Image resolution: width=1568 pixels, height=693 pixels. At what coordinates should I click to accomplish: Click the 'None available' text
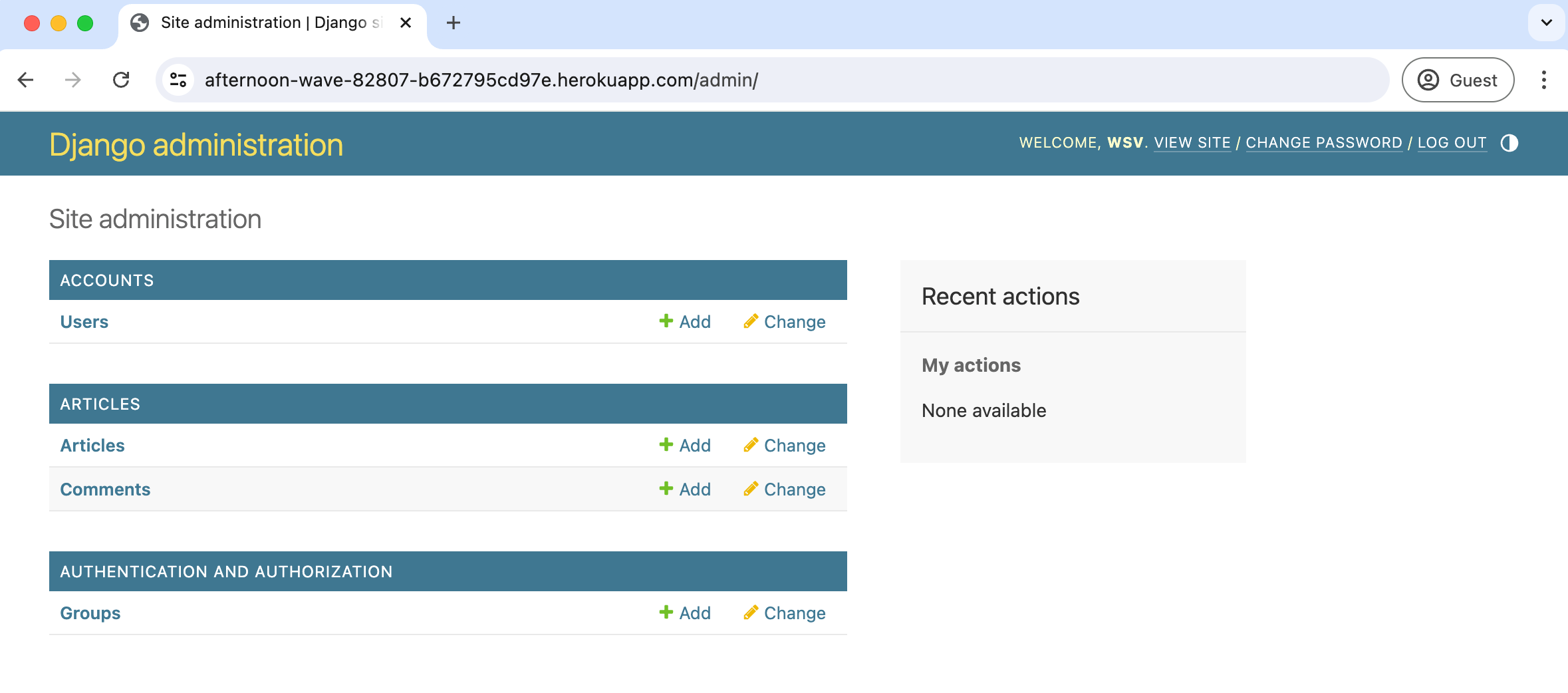click(x=983, y=410)
